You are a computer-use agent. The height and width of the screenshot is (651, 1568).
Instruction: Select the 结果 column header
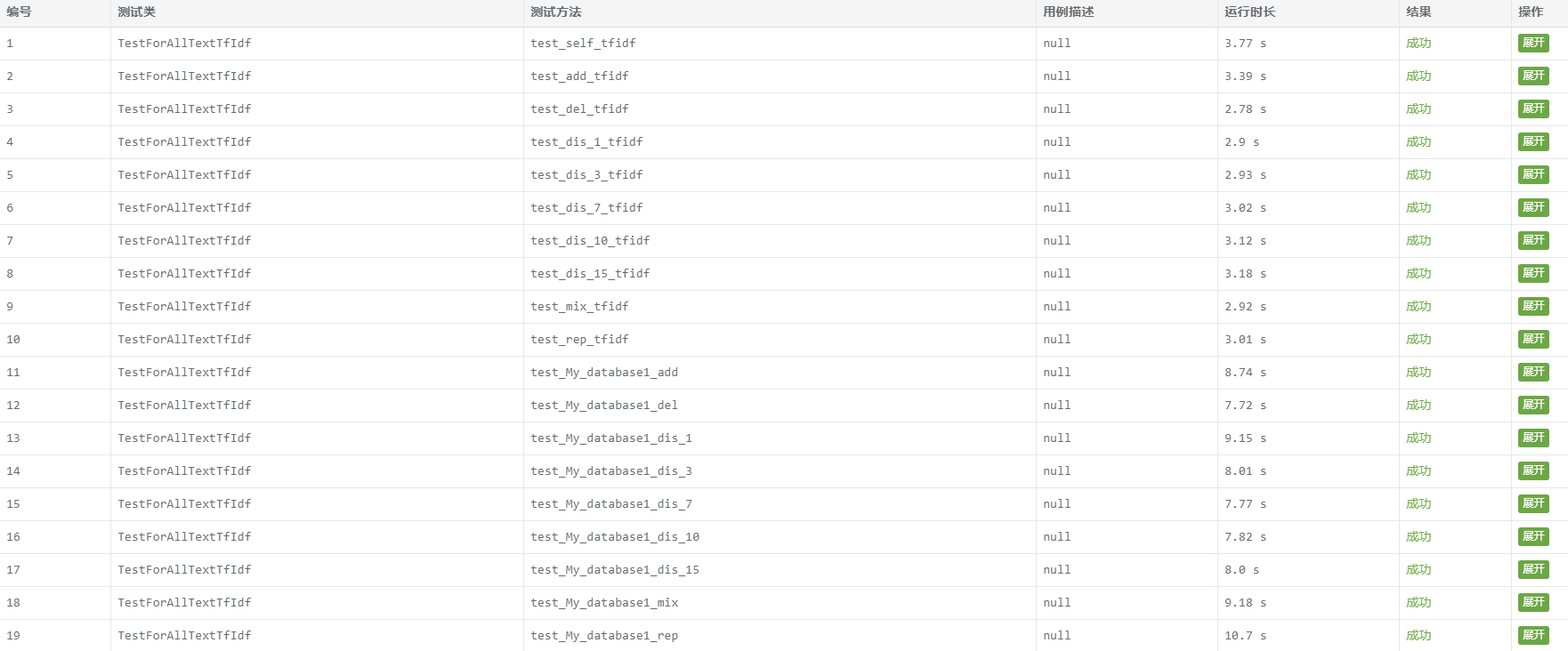(1418, 12)
